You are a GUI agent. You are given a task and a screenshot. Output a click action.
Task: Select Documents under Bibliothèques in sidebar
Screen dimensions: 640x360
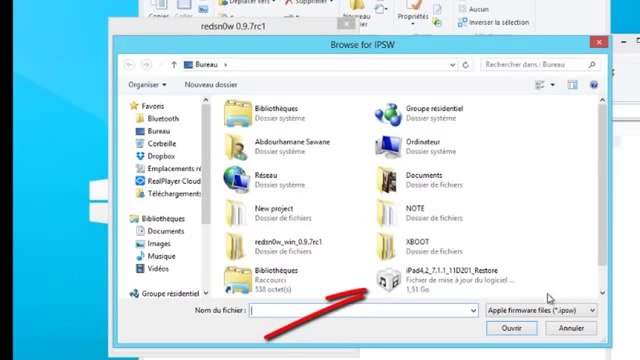166,231
